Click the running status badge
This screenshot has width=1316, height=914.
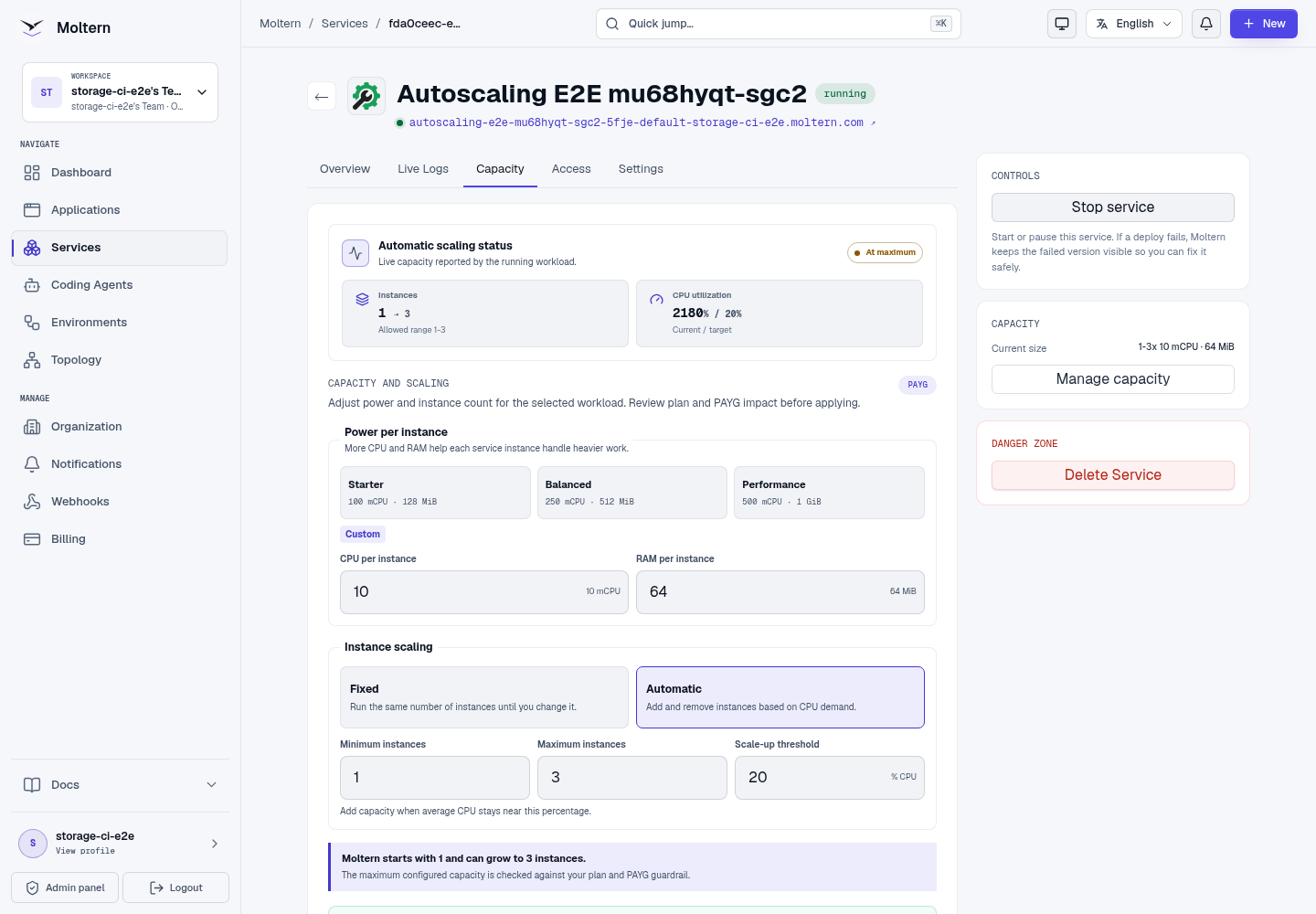[x=845, y=93]
